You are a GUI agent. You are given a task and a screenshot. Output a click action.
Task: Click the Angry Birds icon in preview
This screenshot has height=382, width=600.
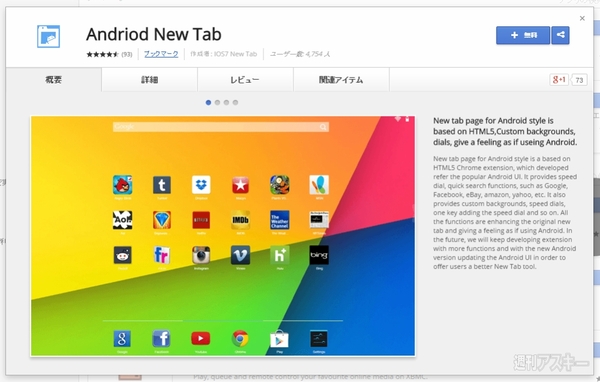pos(122,185)
